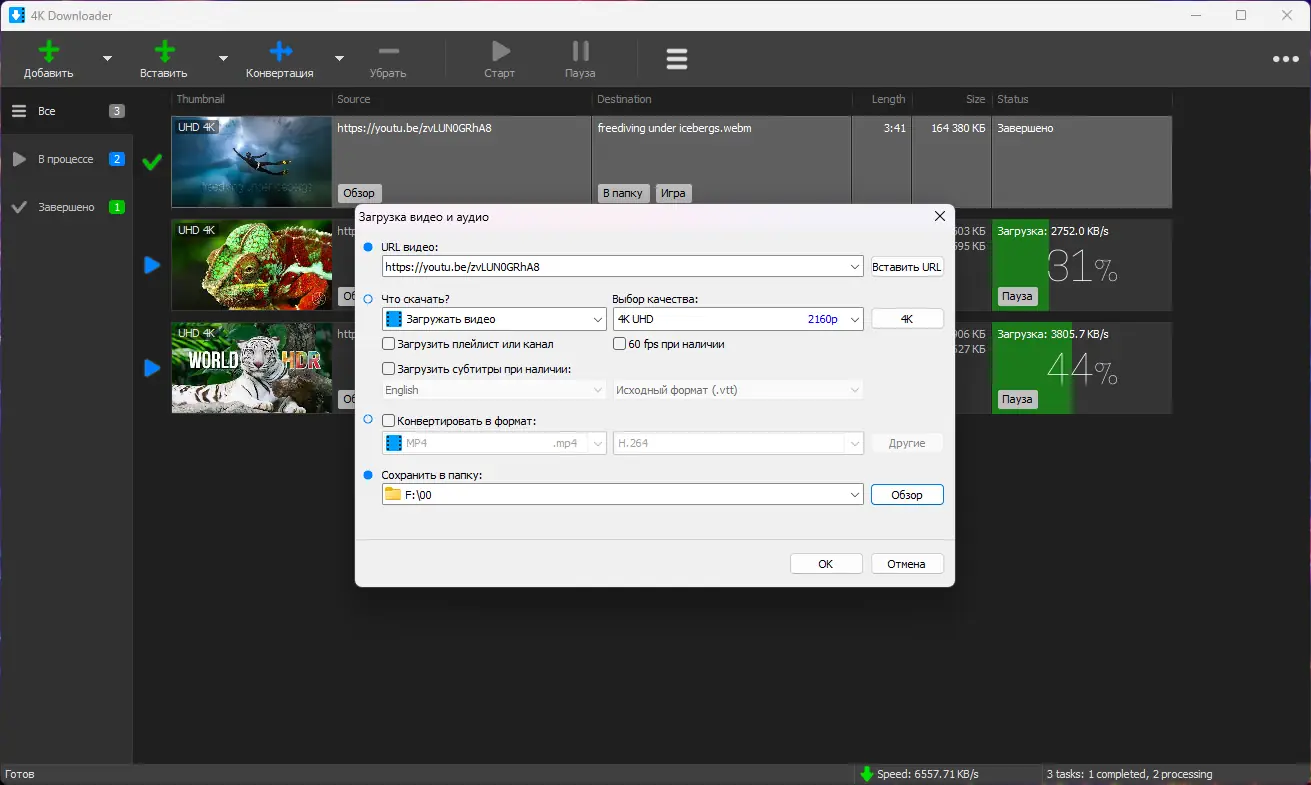
Task: Click the 44% download progress bar
Action: pyautogui.click(x=1081, y=368)
